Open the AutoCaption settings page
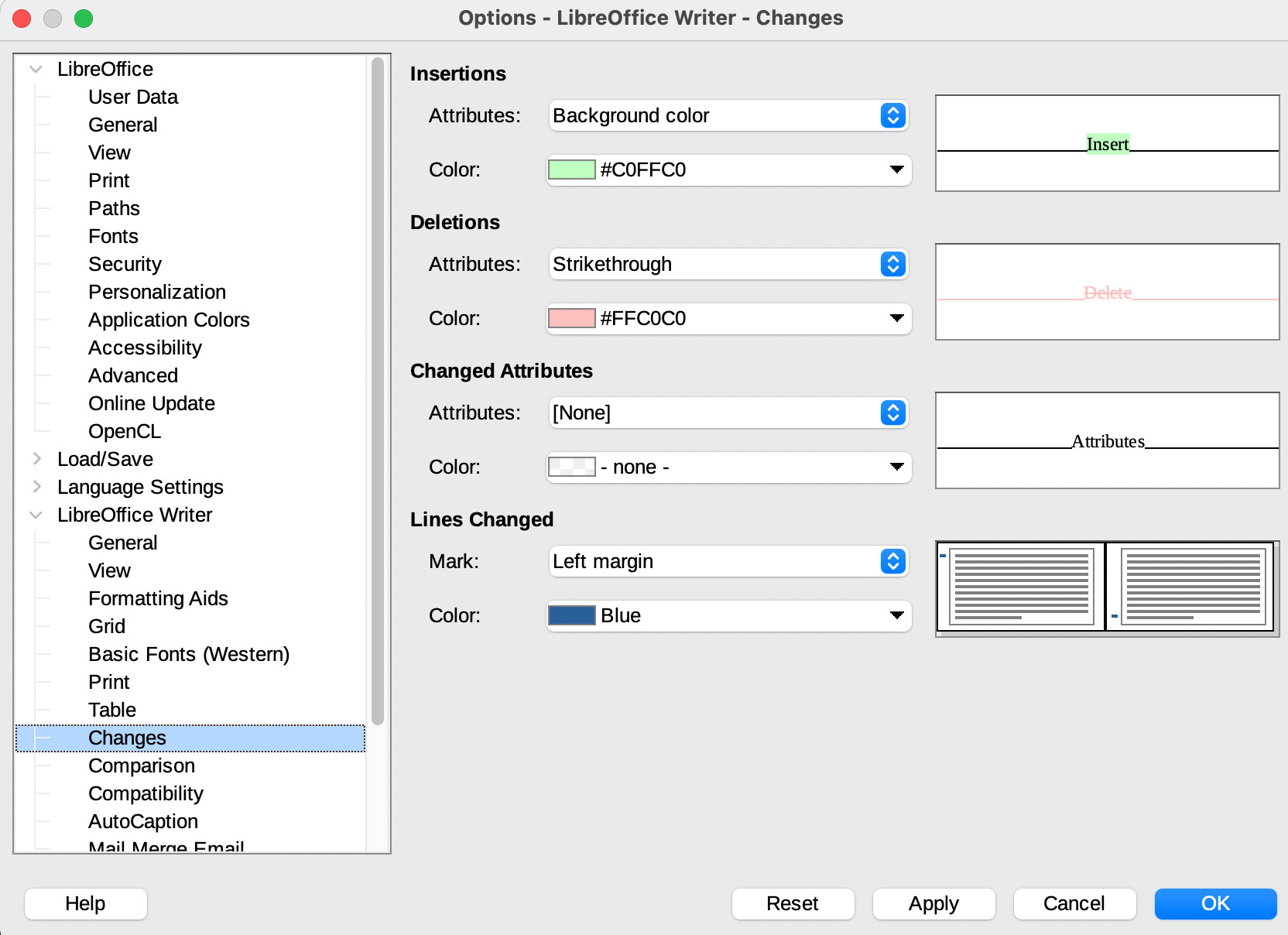Screen dimensions: 1288x935 coord(142,821)
